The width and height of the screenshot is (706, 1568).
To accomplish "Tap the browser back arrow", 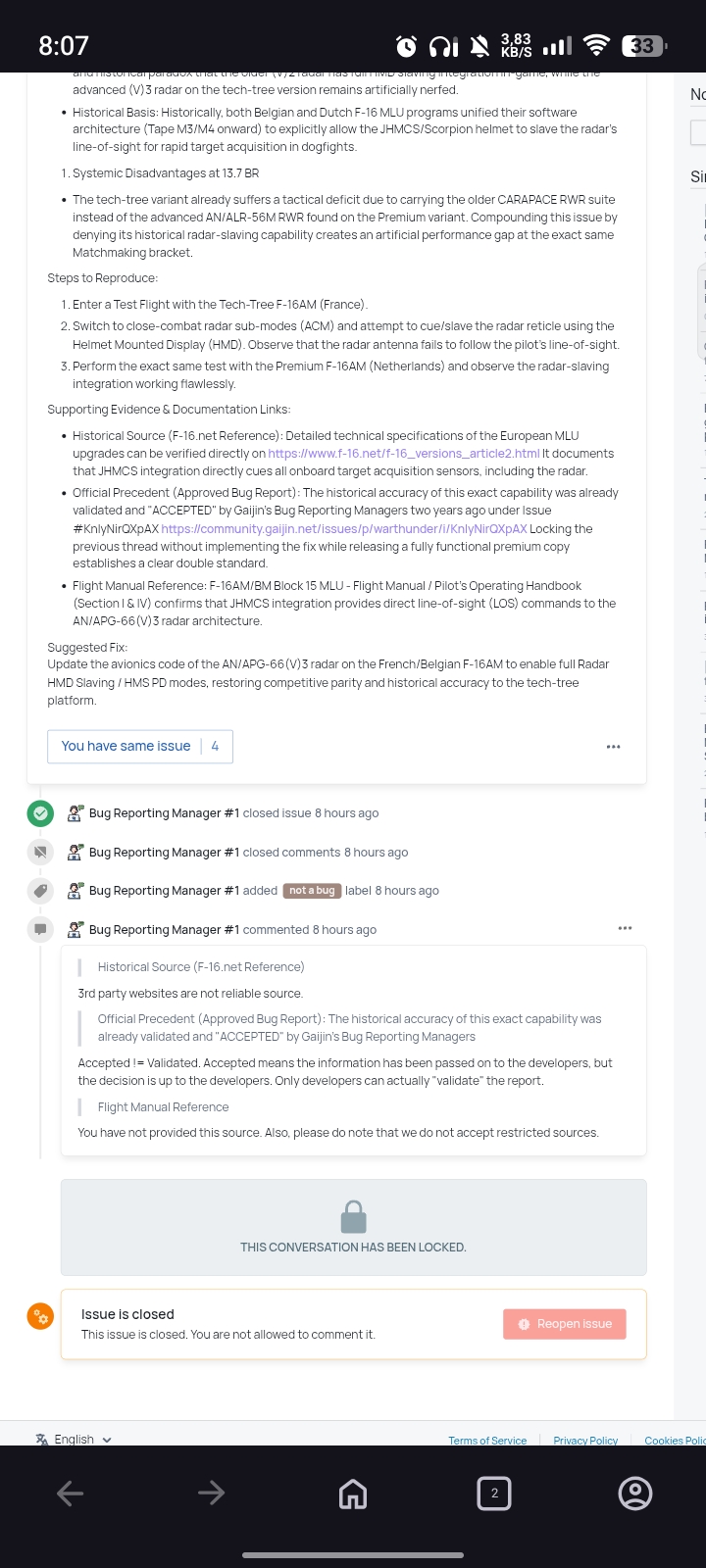I will [x=71, y=1493].
